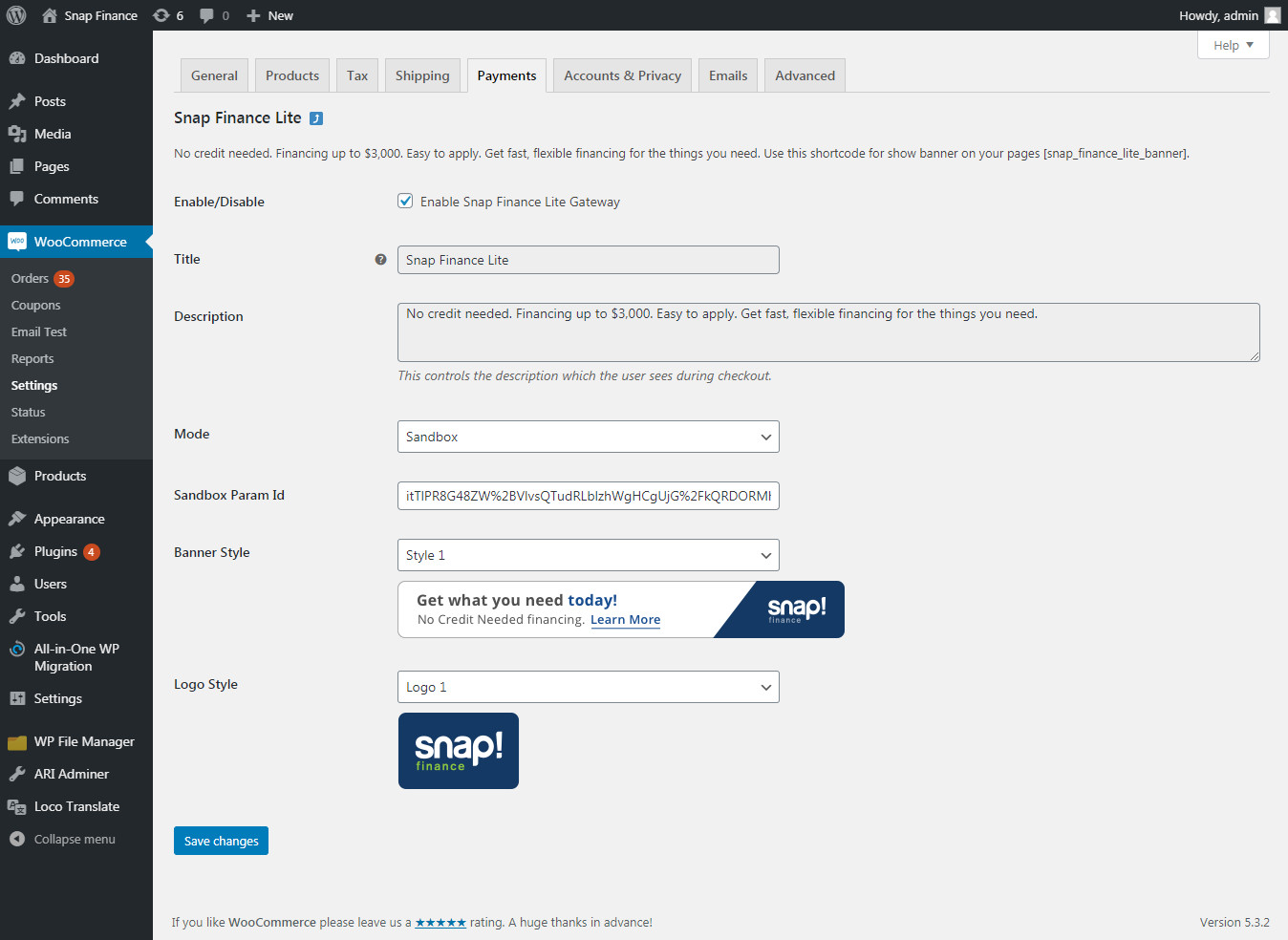Click the Dashboard gauge icon
Viewport: 1288px width, 940px height.
pyautogui.click(x=17, y=58)
